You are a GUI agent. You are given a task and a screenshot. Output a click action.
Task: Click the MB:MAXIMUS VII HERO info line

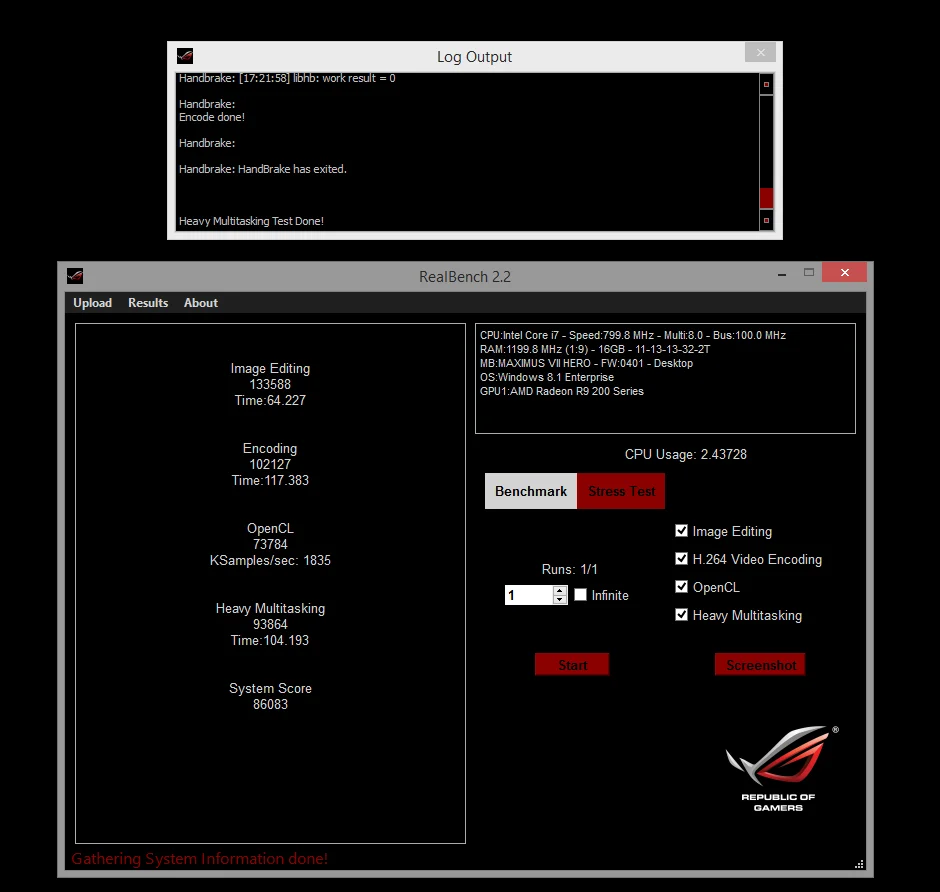[x=586, y=363]
